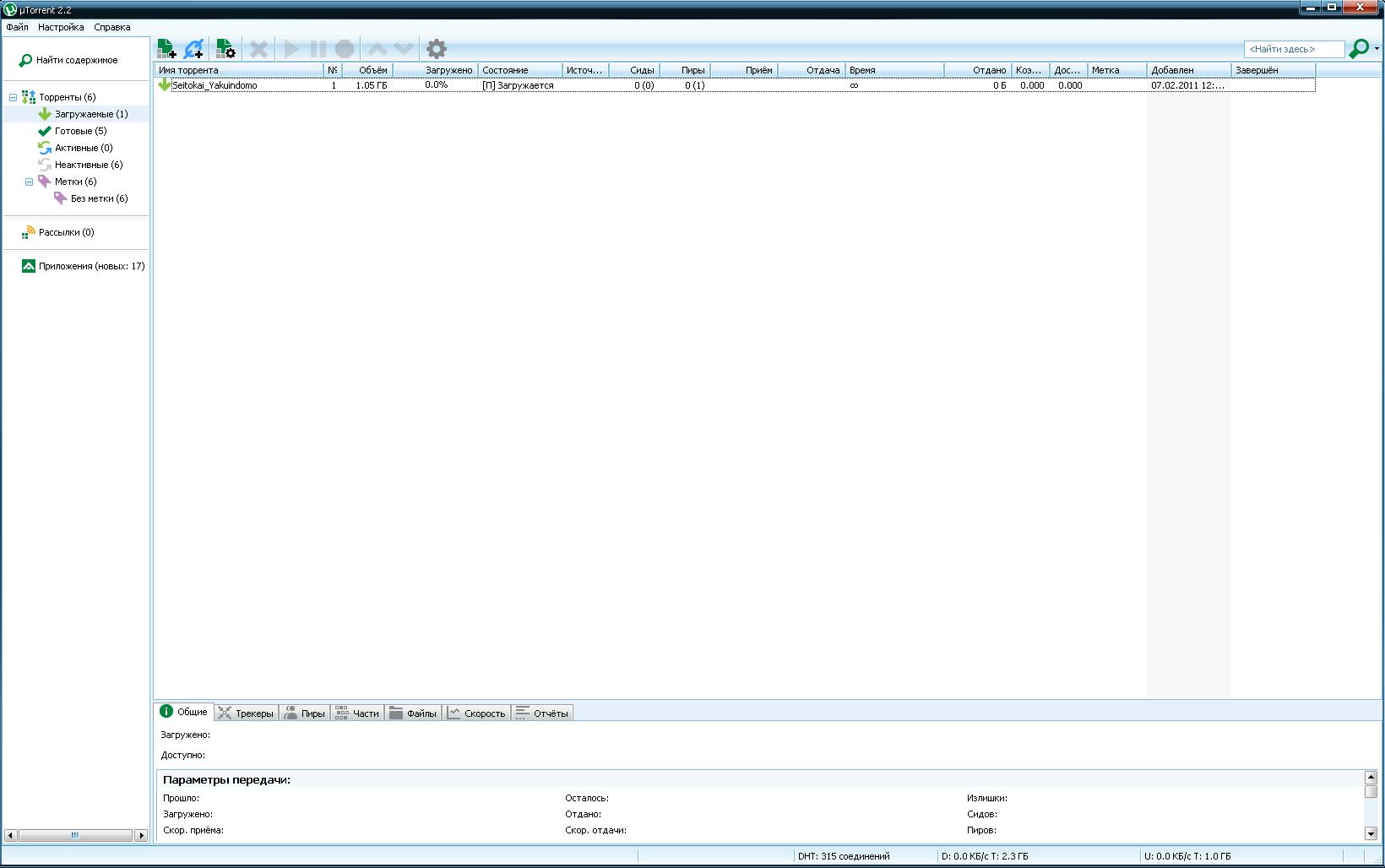
Task: Sort by Отдано column header
Action: click(x=978, y=70)
